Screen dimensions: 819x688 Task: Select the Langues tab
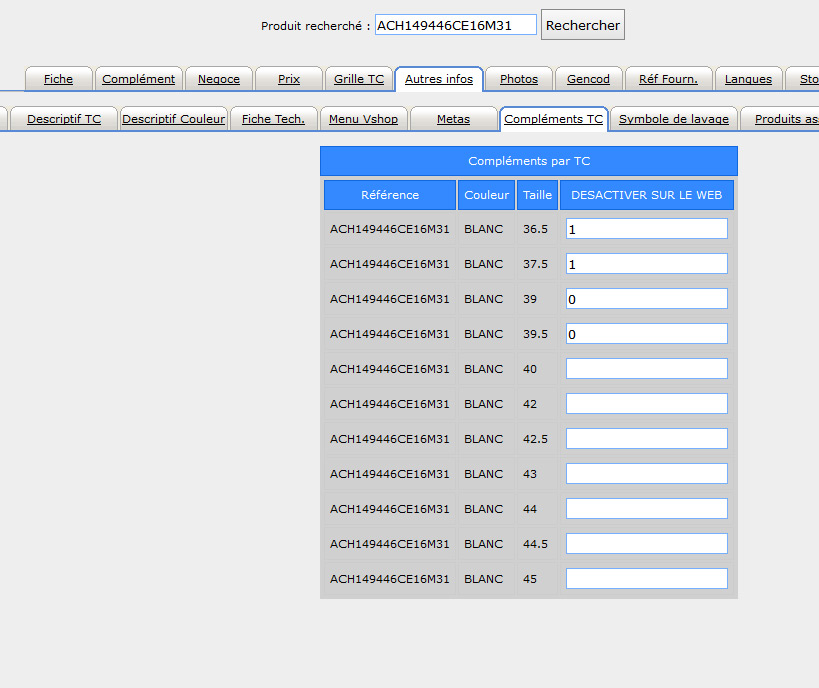(x=747, y=79)
